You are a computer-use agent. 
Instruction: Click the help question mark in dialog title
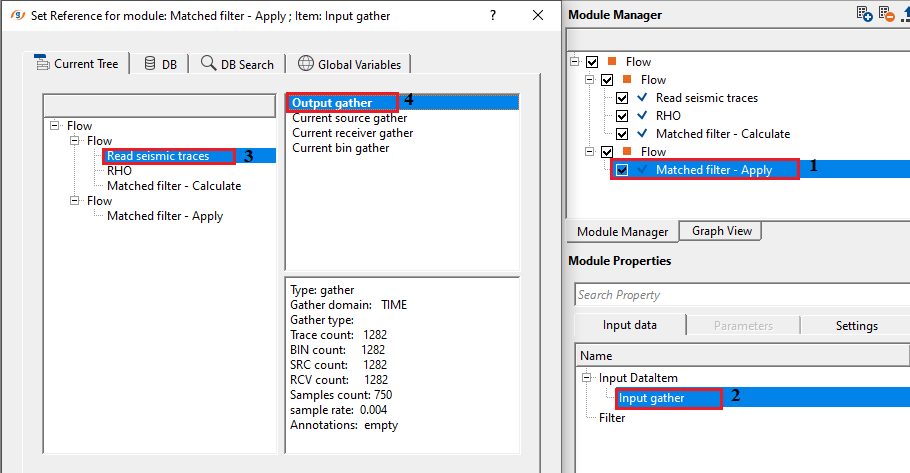click(x=494, y=16)
